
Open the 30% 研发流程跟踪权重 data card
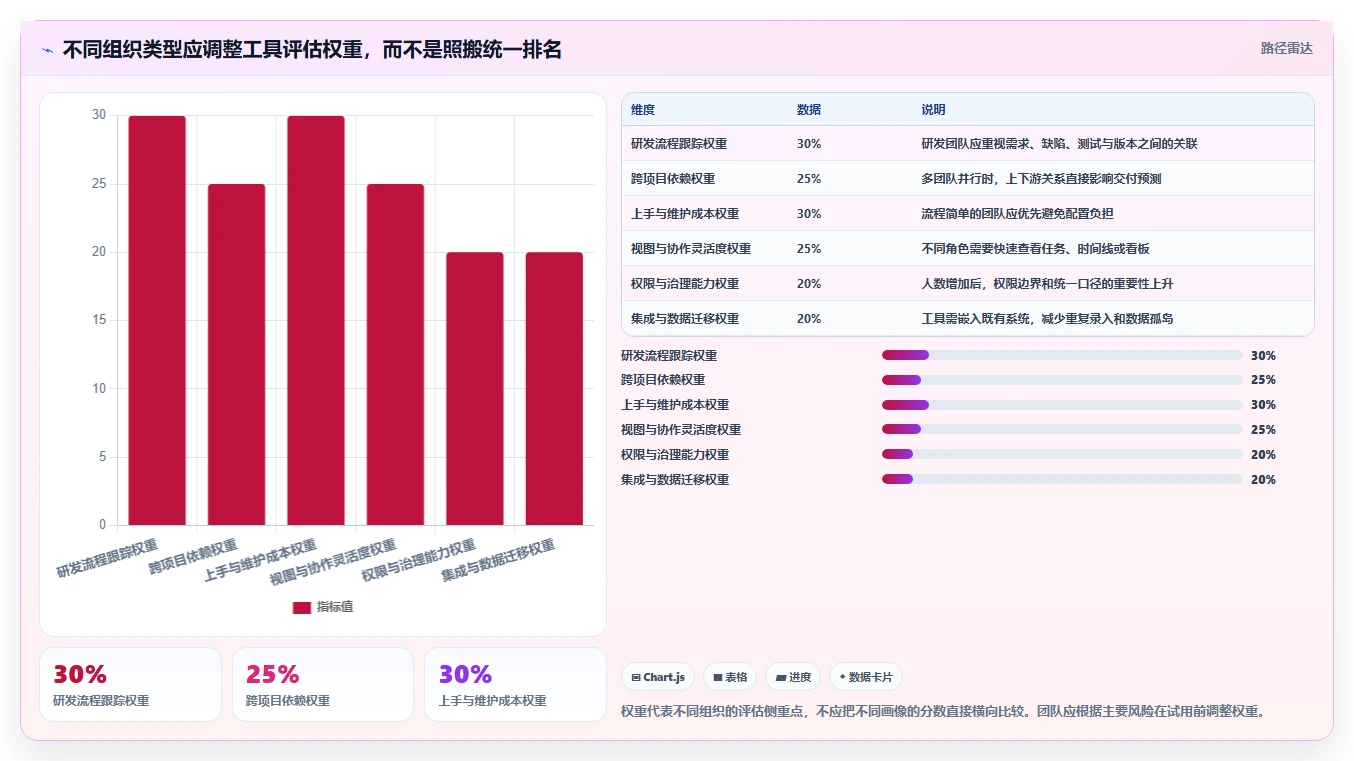click(x=130, y=684)
